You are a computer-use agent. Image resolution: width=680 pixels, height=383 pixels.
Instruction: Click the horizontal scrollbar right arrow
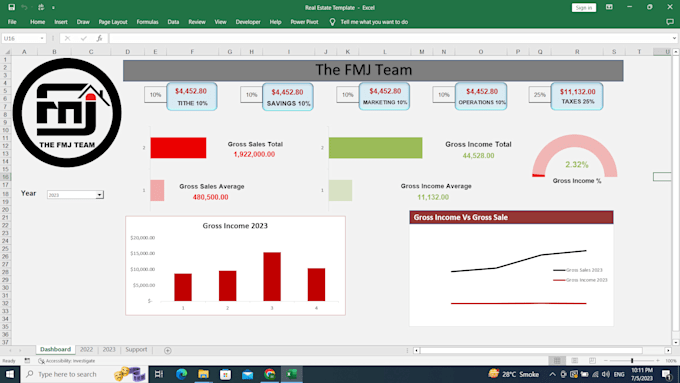click(x=668, y=350)
